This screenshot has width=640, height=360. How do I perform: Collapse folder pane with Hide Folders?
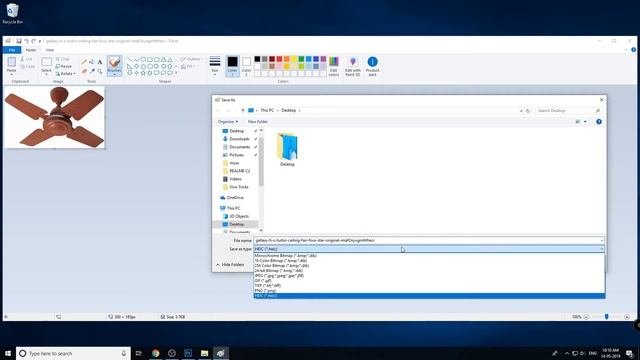[x=230, y=265]
